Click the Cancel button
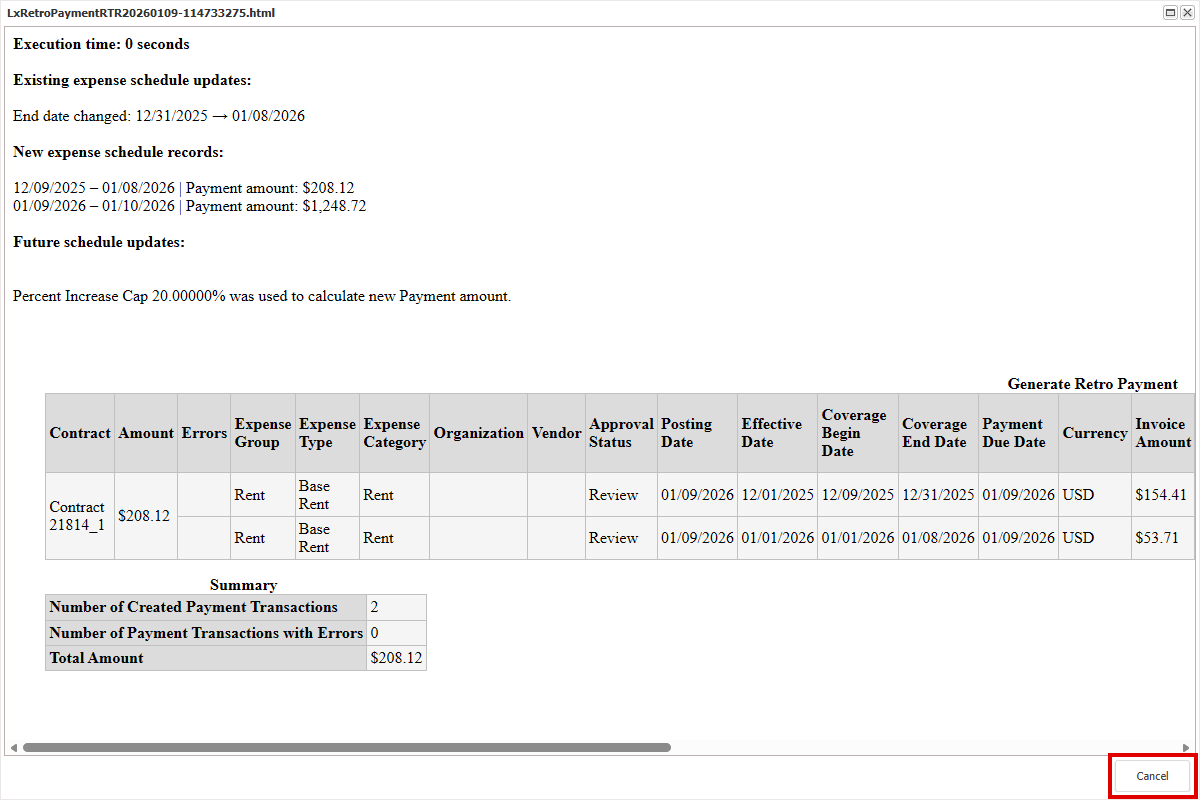1200x800 pixels. point(1152,776)
